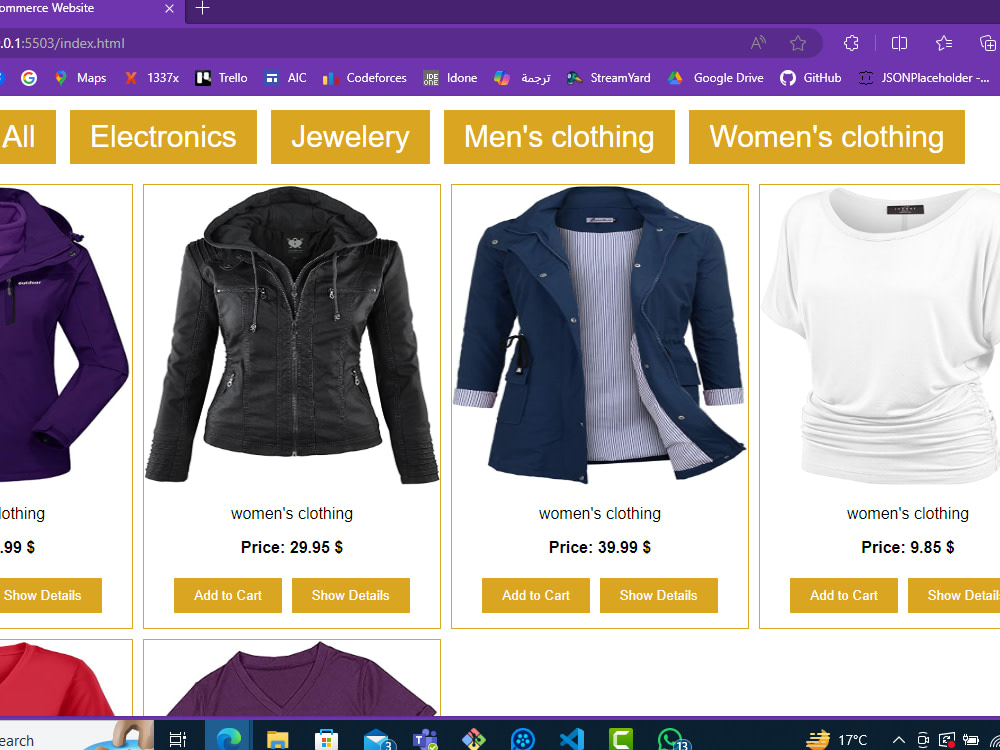Open File Explorer from the taskbar
Viewport: 1000px width, 750px height.
pyautogui.click(x=277, y=740)
